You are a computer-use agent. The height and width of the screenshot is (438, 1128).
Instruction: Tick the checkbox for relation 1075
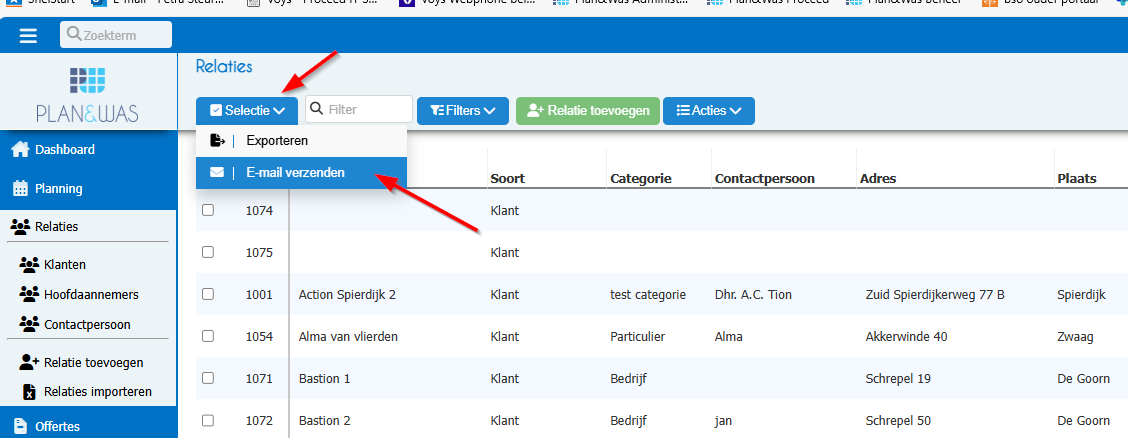pyautogui.click(x=208, y=252)
